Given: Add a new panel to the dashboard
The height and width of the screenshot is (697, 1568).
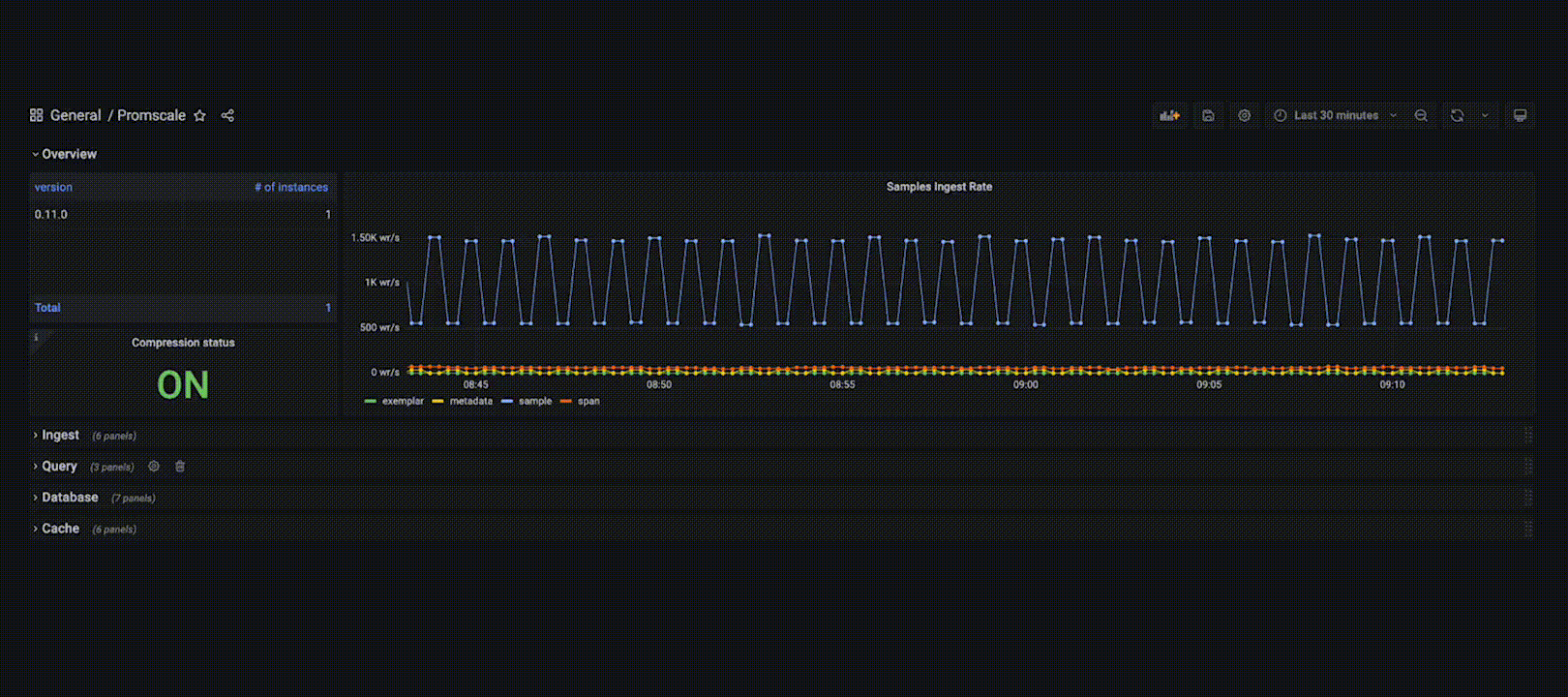Looking at the screenshot, I should pos(1170,115).
